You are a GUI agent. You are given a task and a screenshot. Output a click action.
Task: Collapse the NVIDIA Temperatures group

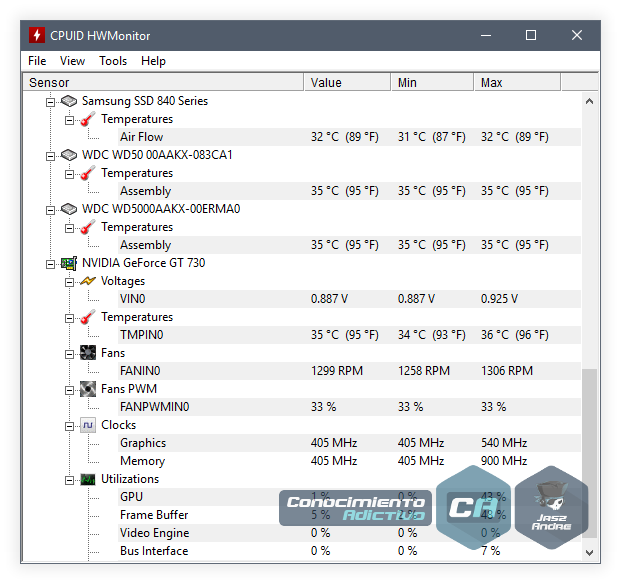69,318
